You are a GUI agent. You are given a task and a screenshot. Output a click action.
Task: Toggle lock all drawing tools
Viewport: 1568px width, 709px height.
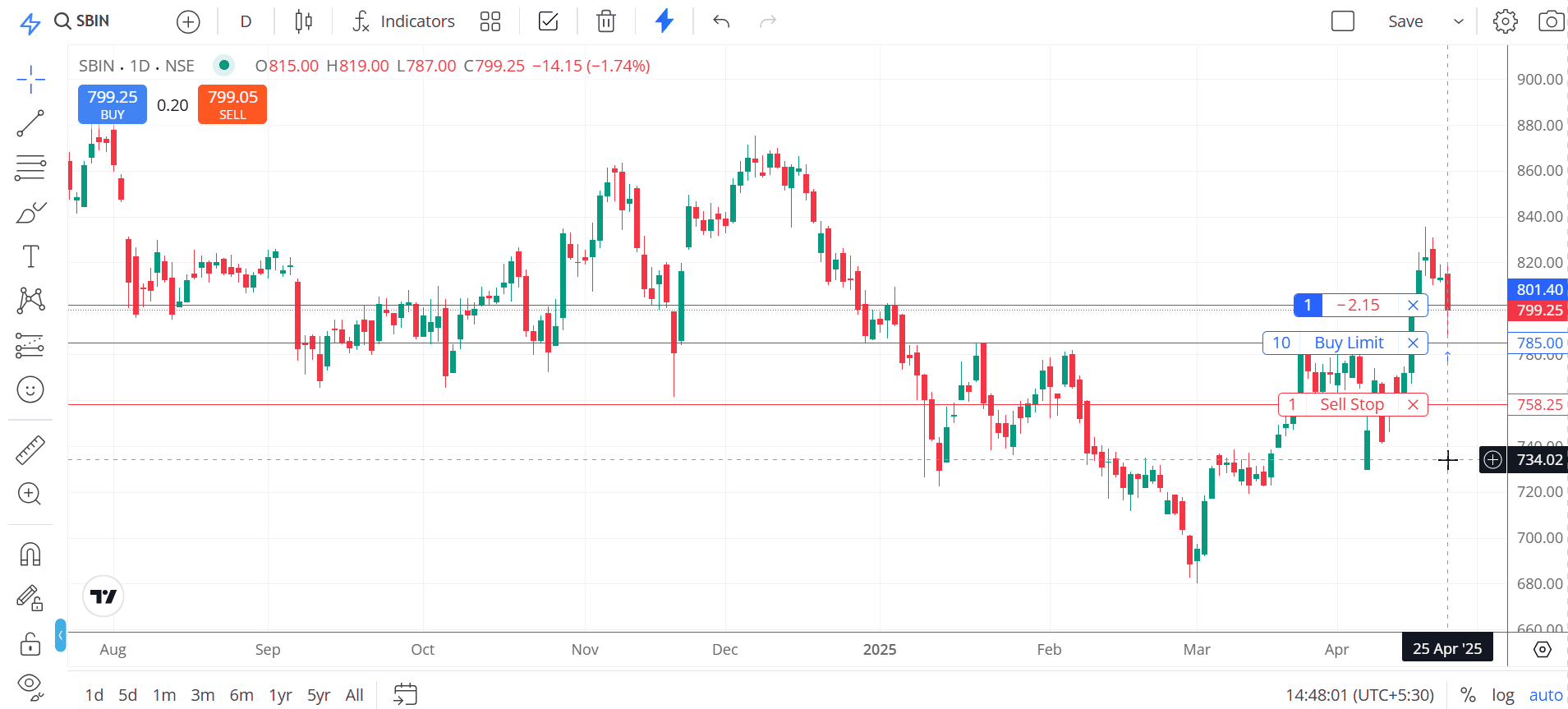tap(30, 643)
